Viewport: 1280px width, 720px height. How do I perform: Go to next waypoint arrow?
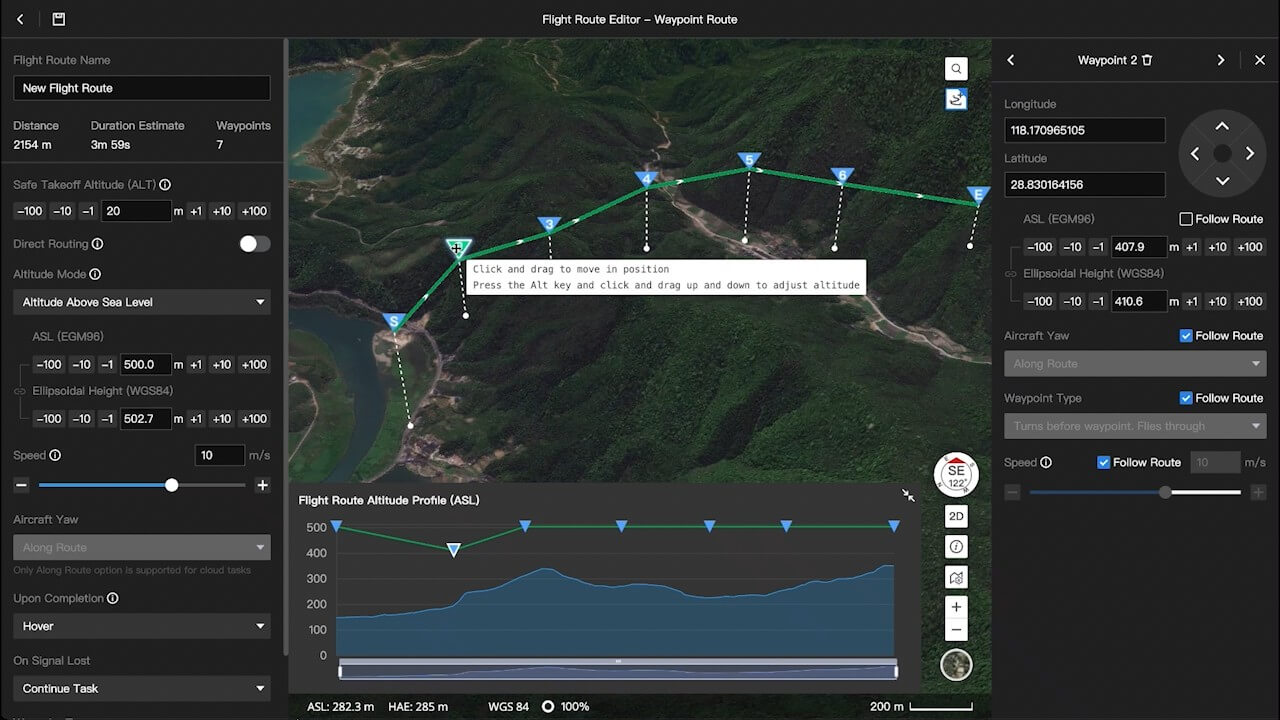pos(1220,60)
